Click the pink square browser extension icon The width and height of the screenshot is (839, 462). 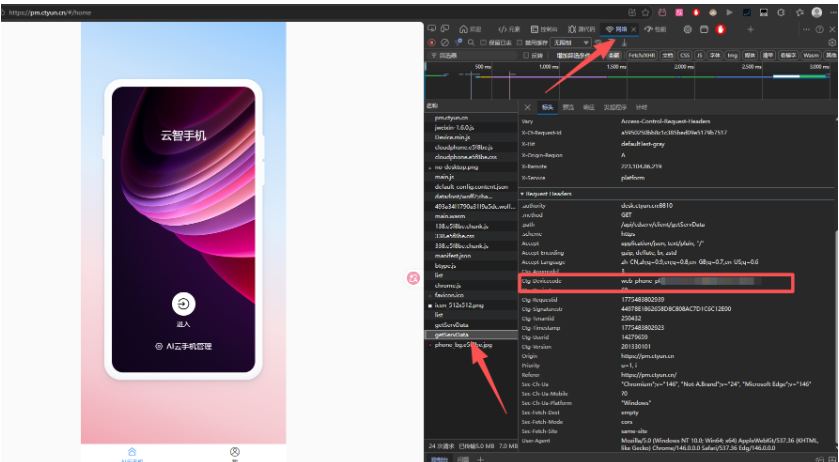[679, 12]
